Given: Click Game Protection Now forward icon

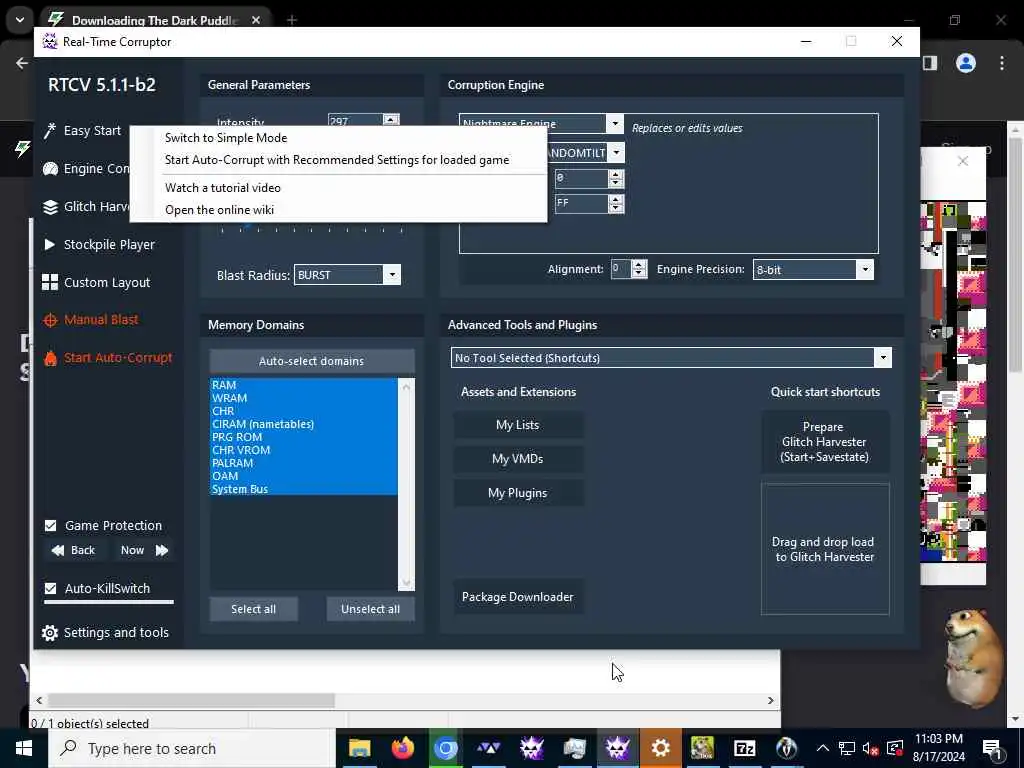Looking at the screenshot, I should tap(162, 550).
